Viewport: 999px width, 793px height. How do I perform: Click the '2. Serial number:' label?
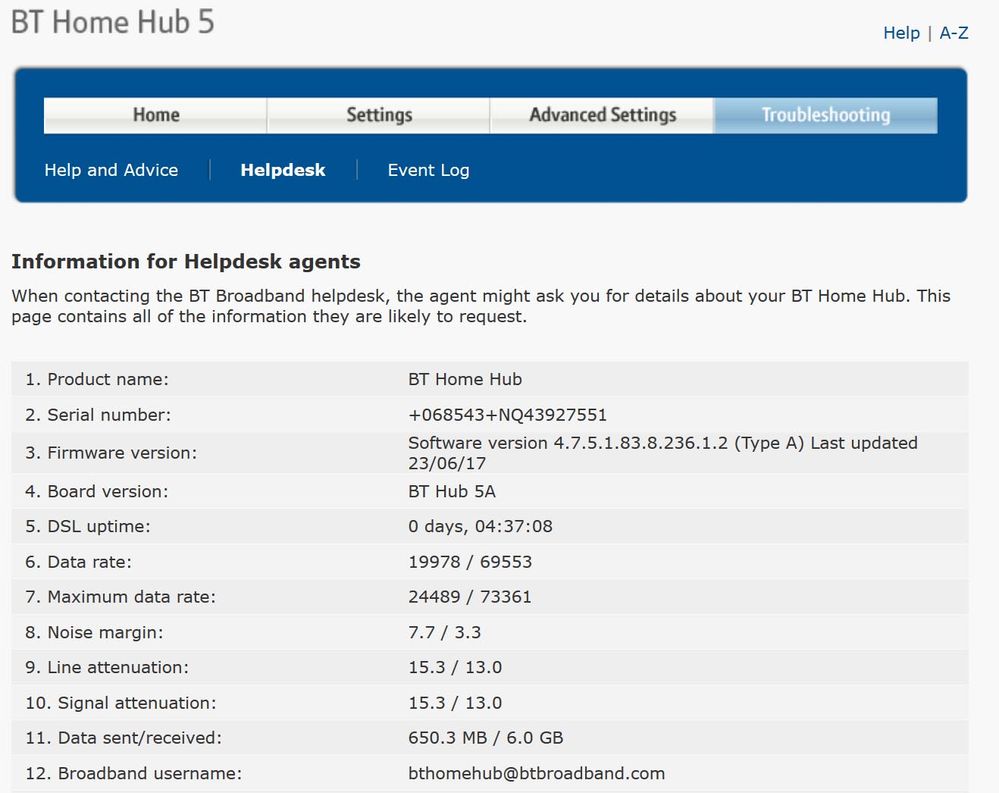pos(98,415)
